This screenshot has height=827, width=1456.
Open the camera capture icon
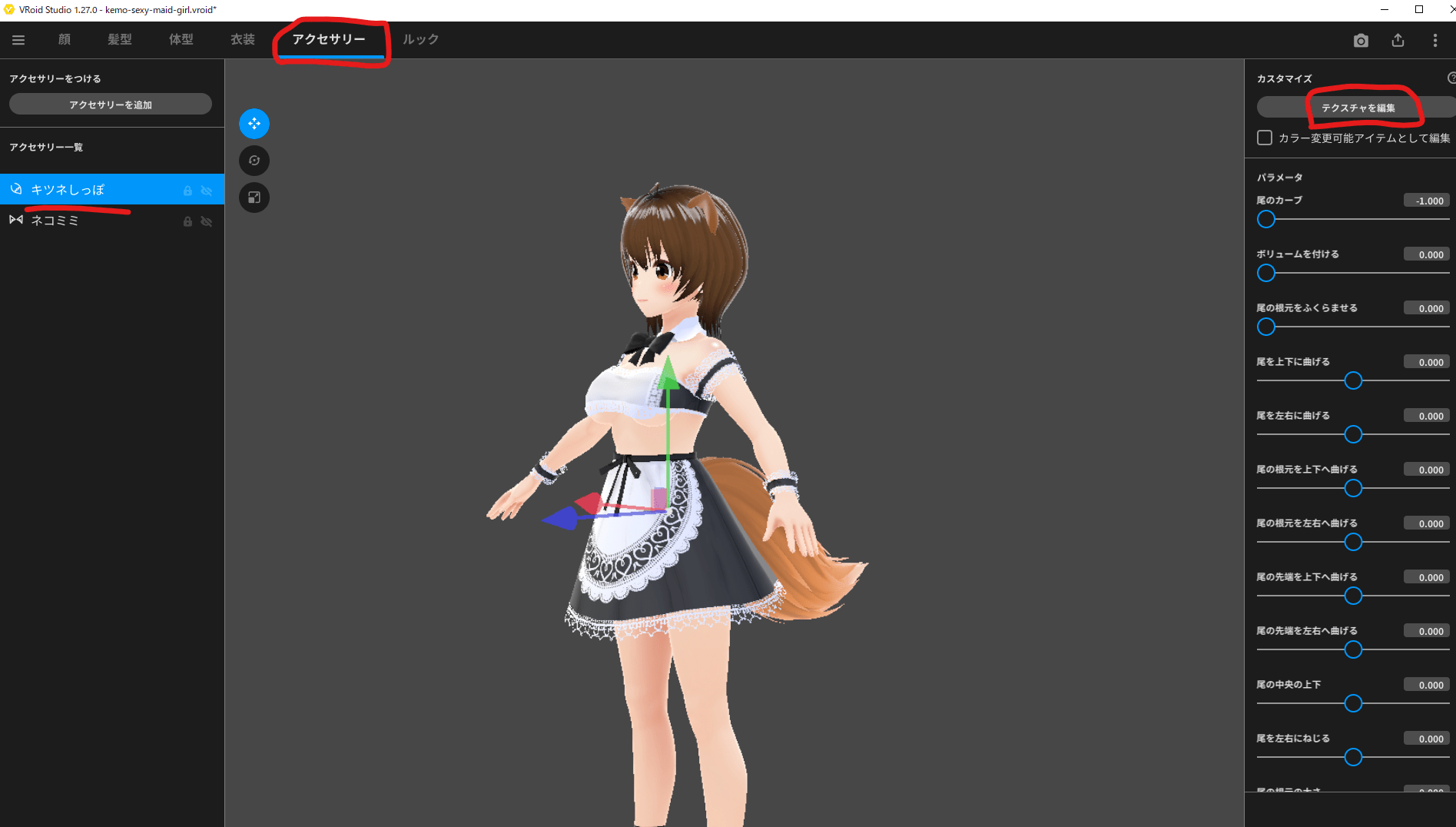[1361, 41]
